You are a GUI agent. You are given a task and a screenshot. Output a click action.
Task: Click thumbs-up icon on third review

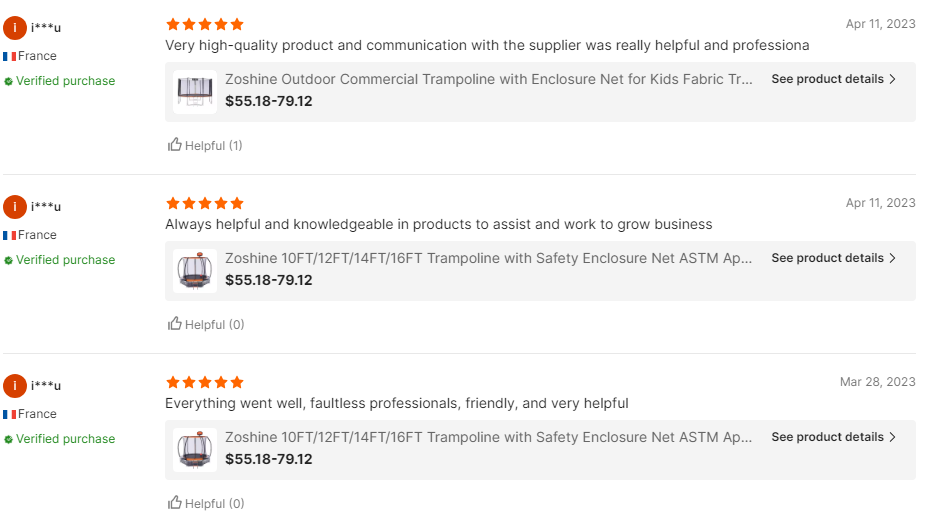pos(175,503)
